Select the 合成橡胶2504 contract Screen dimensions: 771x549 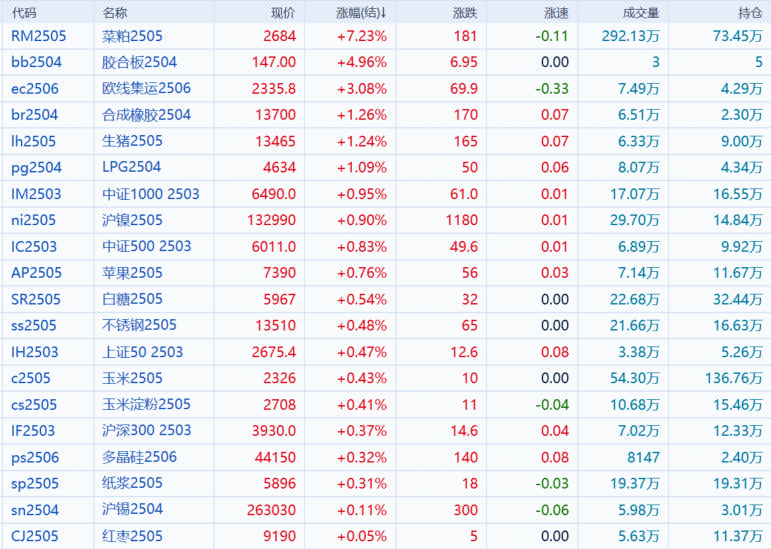(x=146, y=115)
